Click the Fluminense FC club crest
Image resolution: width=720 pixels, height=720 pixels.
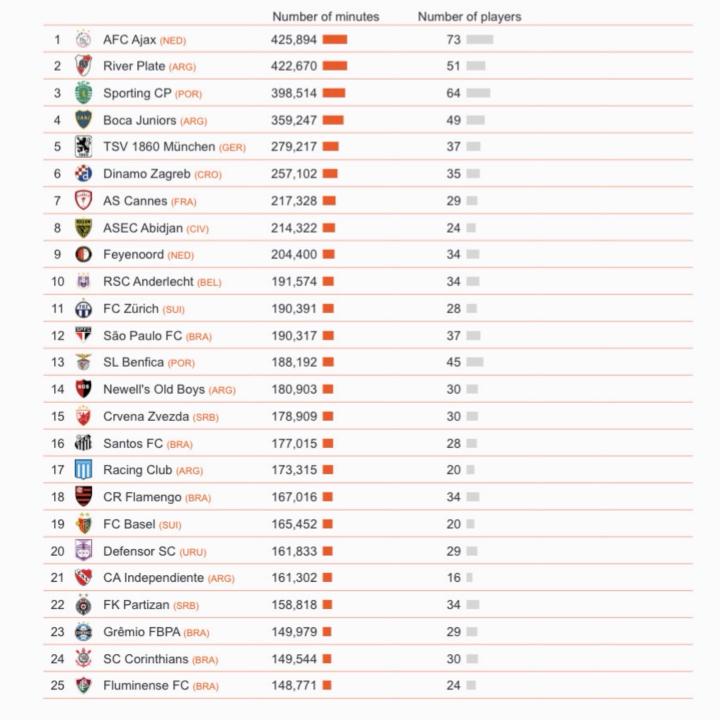click(x=83, y=686)
